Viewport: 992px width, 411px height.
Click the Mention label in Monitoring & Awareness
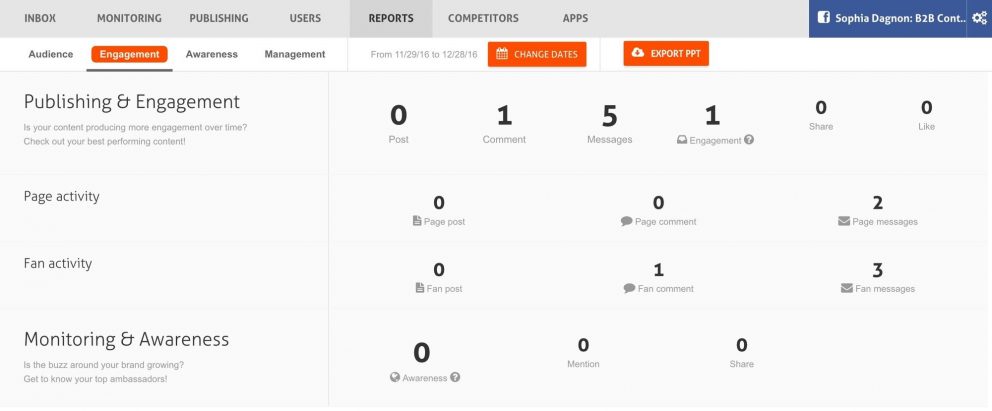click(x=583, y=364)
